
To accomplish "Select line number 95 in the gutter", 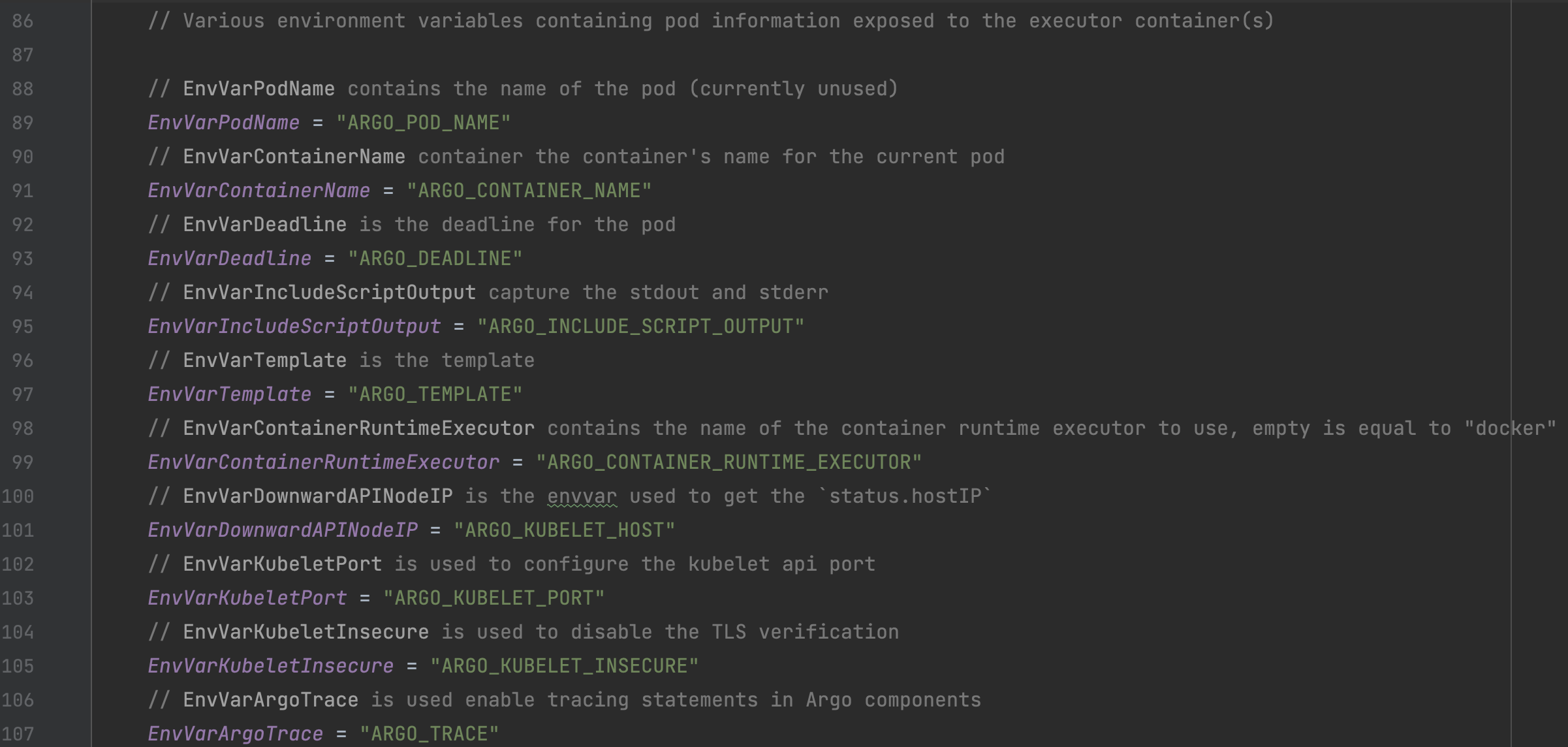I will tap(23, 326).
